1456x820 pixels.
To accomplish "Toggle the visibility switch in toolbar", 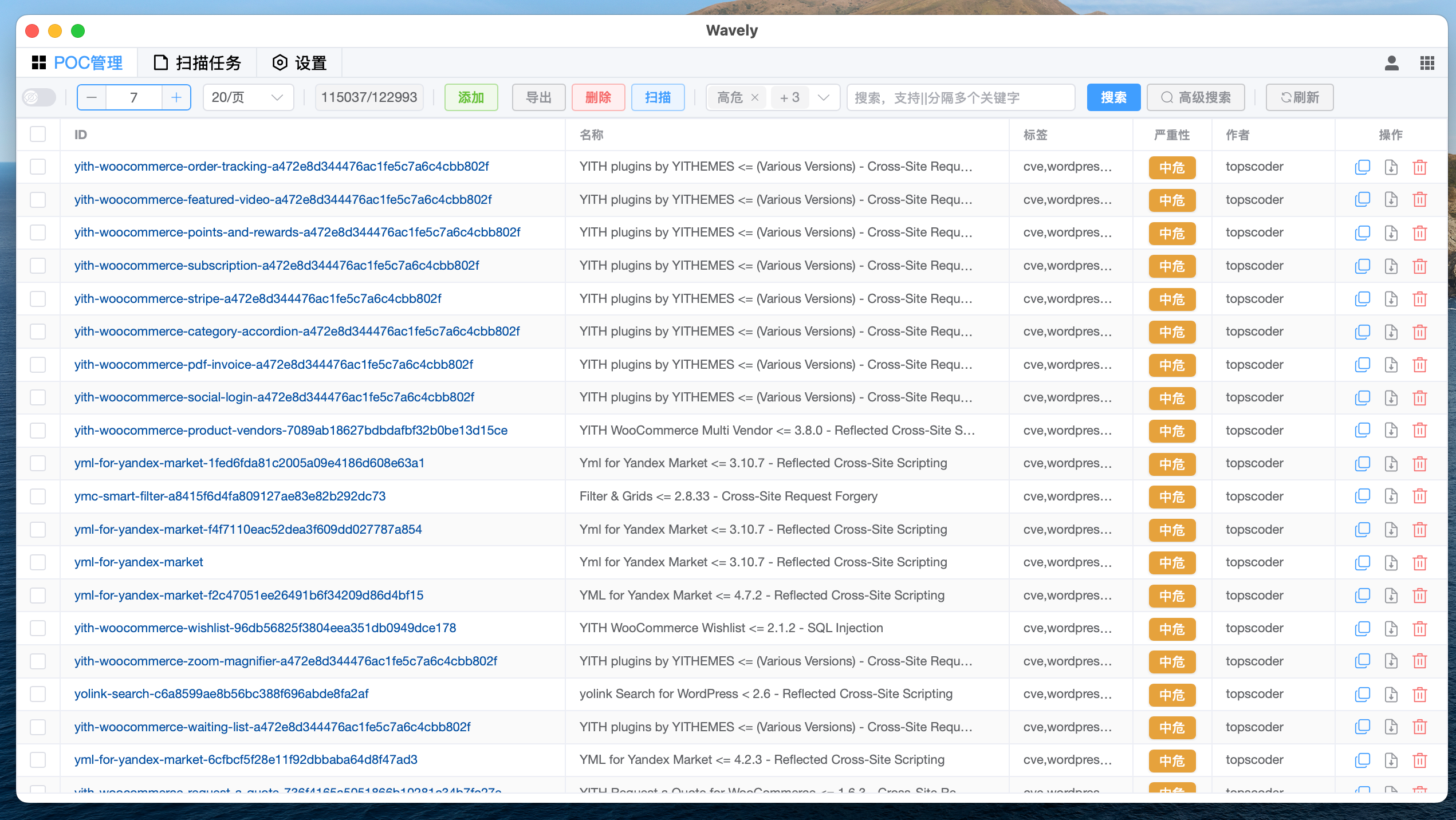I will click(x=39, y=97).
